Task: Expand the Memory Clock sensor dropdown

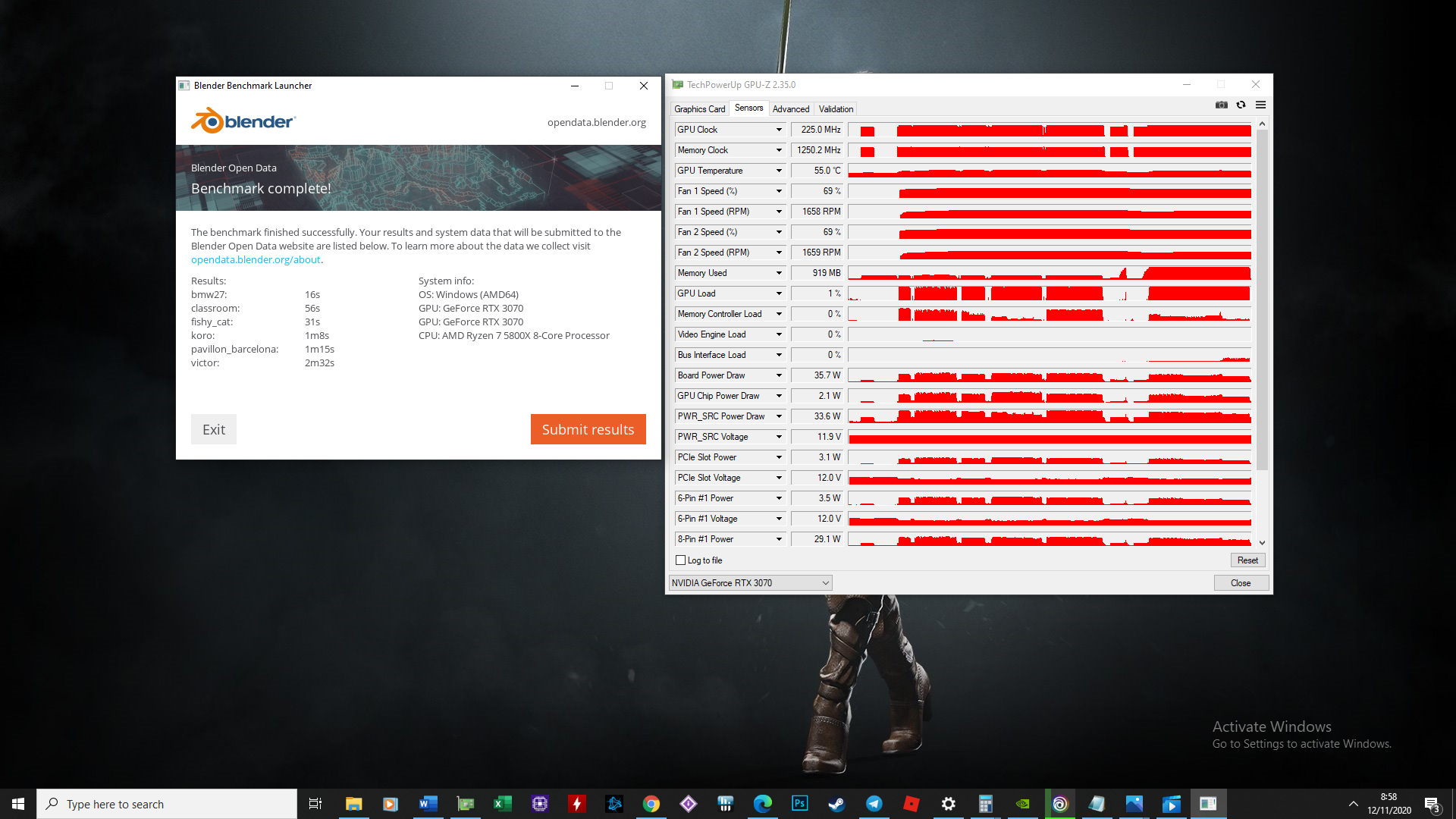Action: (x=779, y=150)
